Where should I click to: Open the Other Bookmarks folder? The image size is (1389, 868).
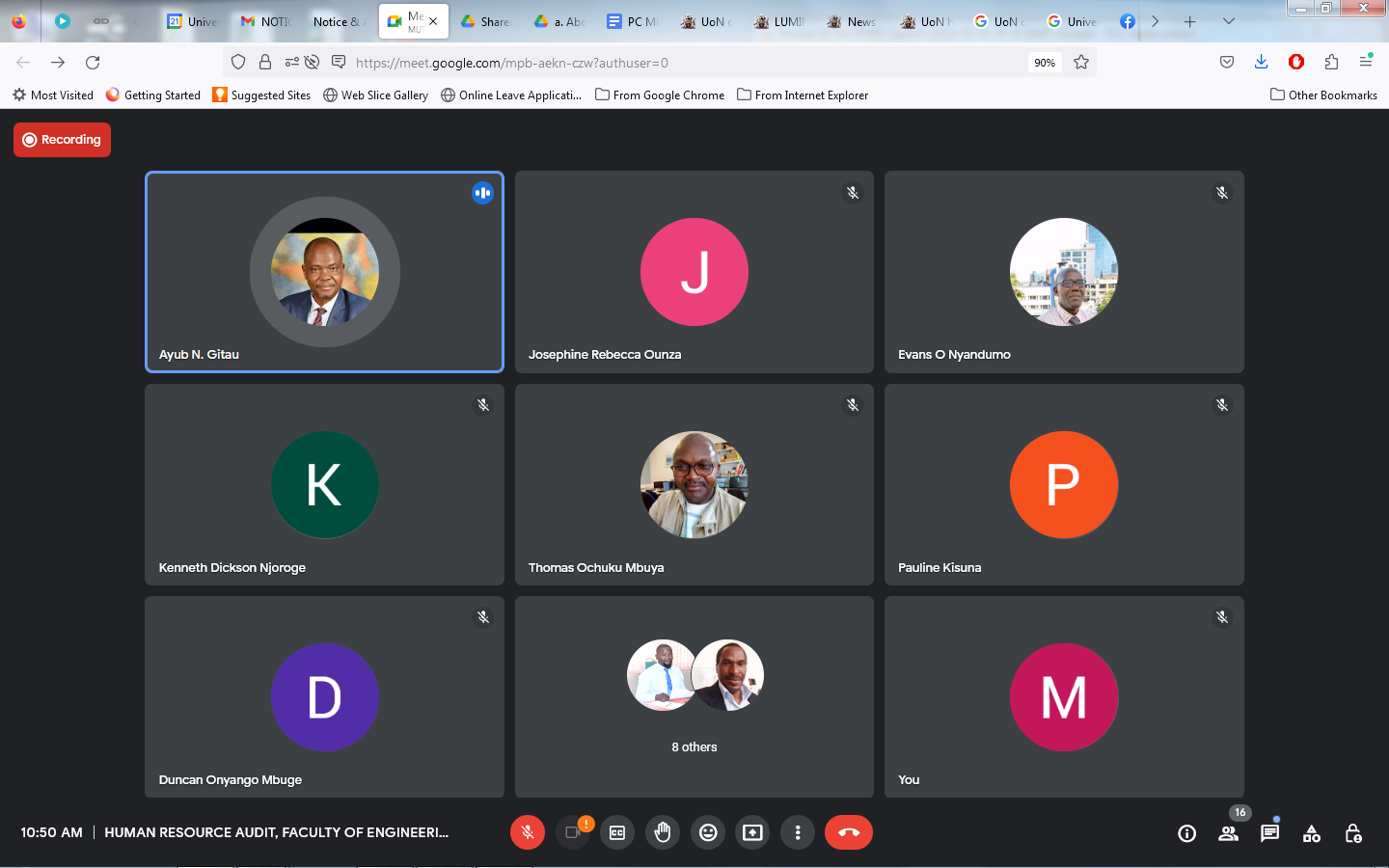pos(1323,95)
